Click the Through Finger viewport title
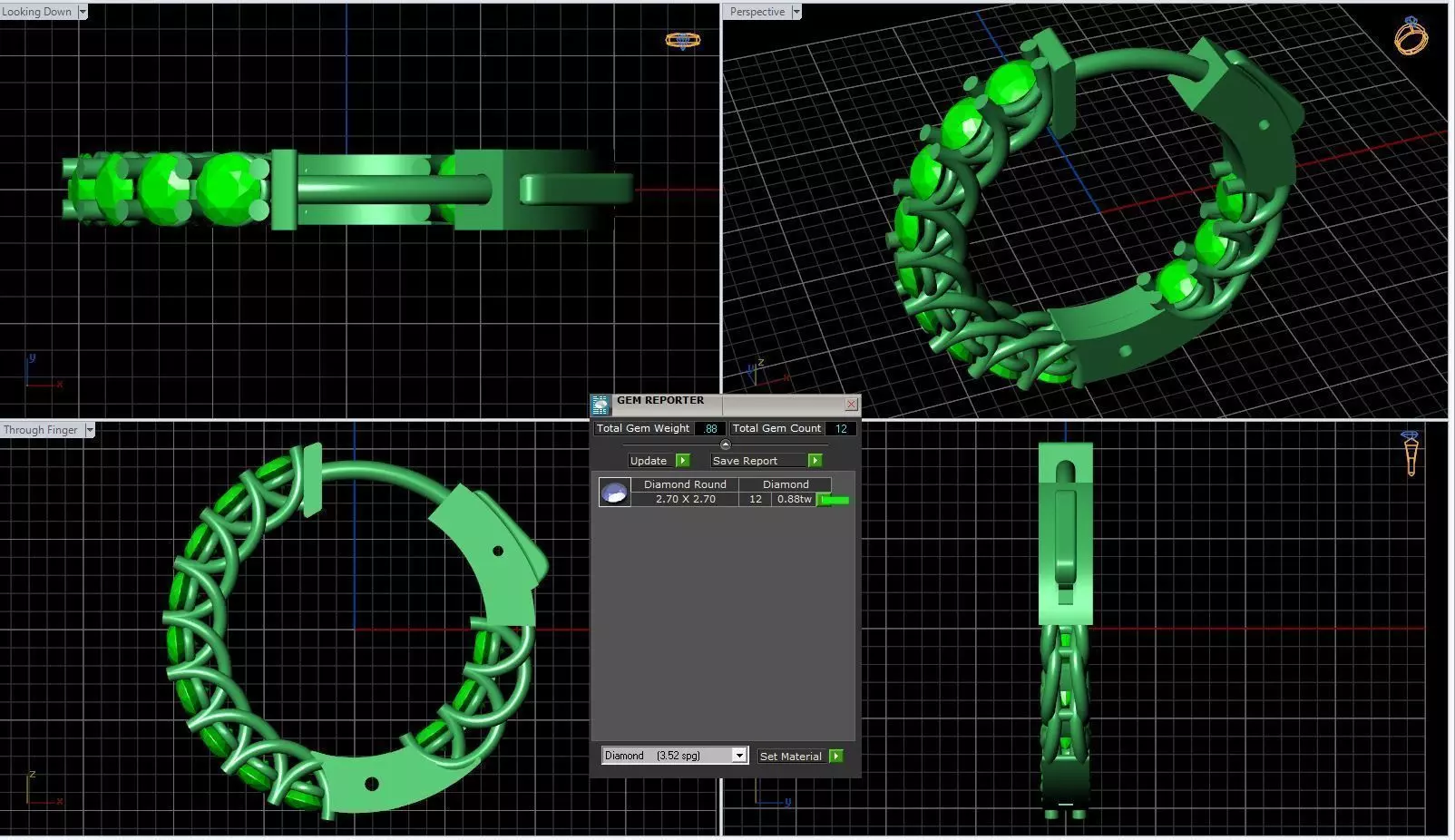1455x840 pixels. tap(41, 430)
